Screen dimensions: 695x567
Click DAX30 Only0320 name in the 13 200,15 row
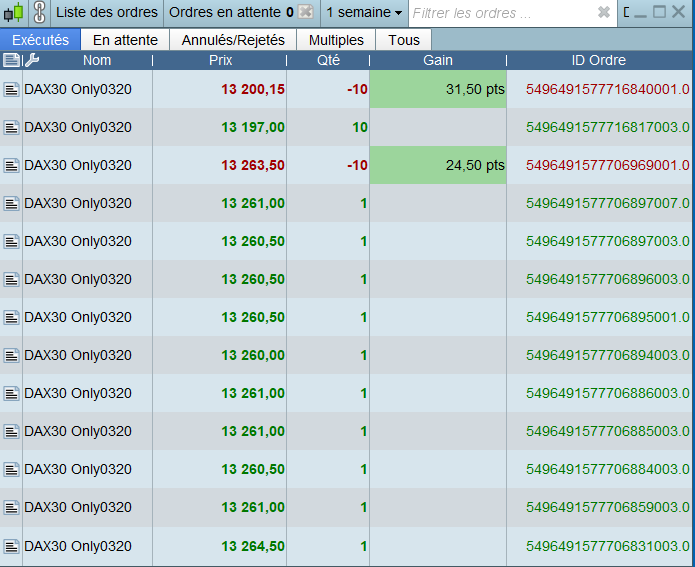click(78, 90)
